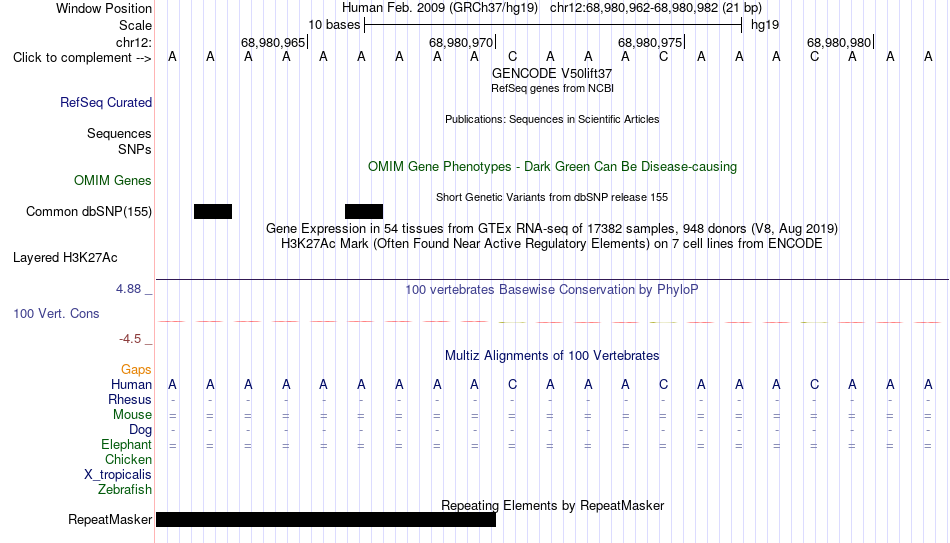Click 'Repeating Elements by RepeatMasker' title

pyautogui.click(x=553, y=505)
